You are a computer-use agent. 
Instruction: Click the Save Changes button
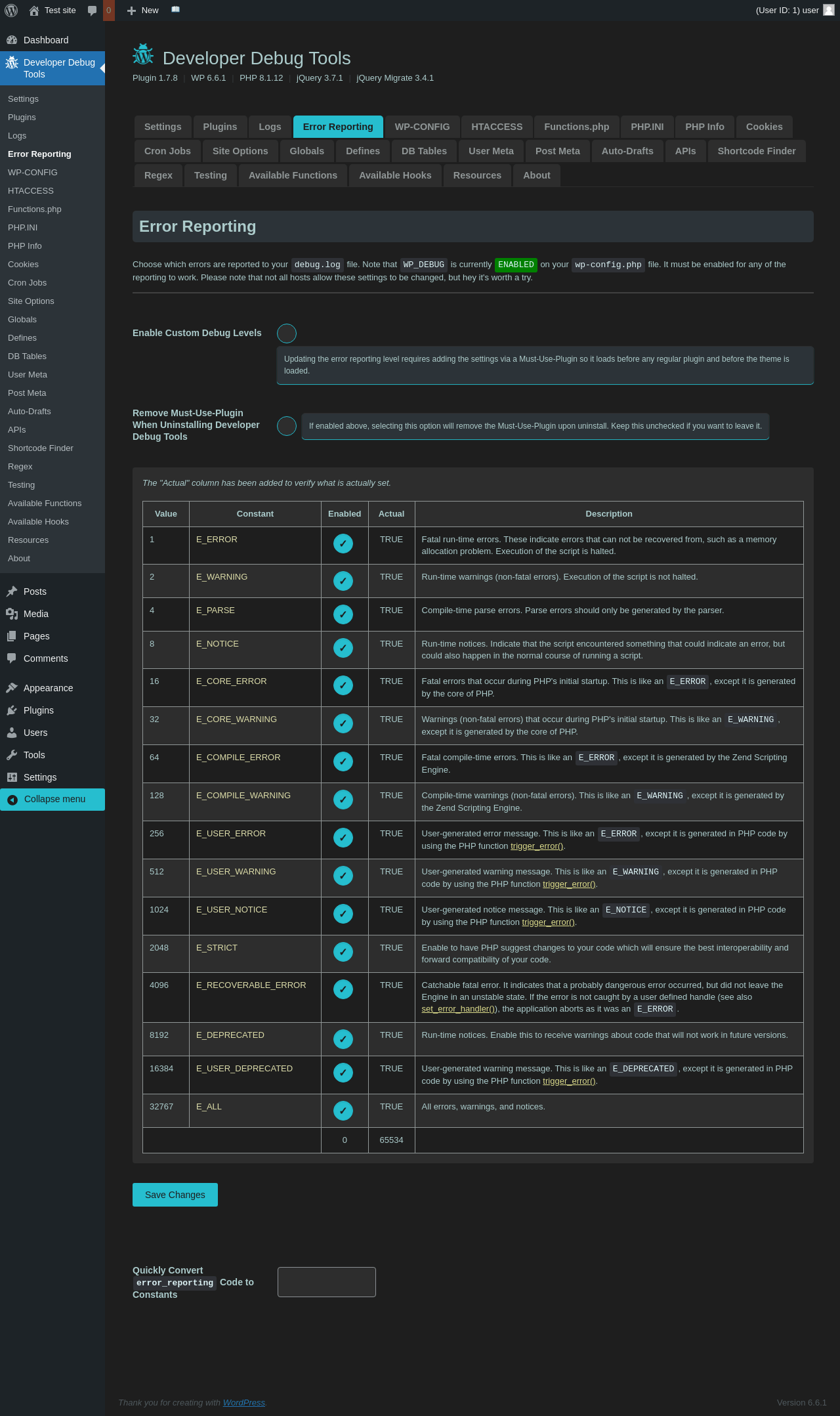pos(175,1195)
